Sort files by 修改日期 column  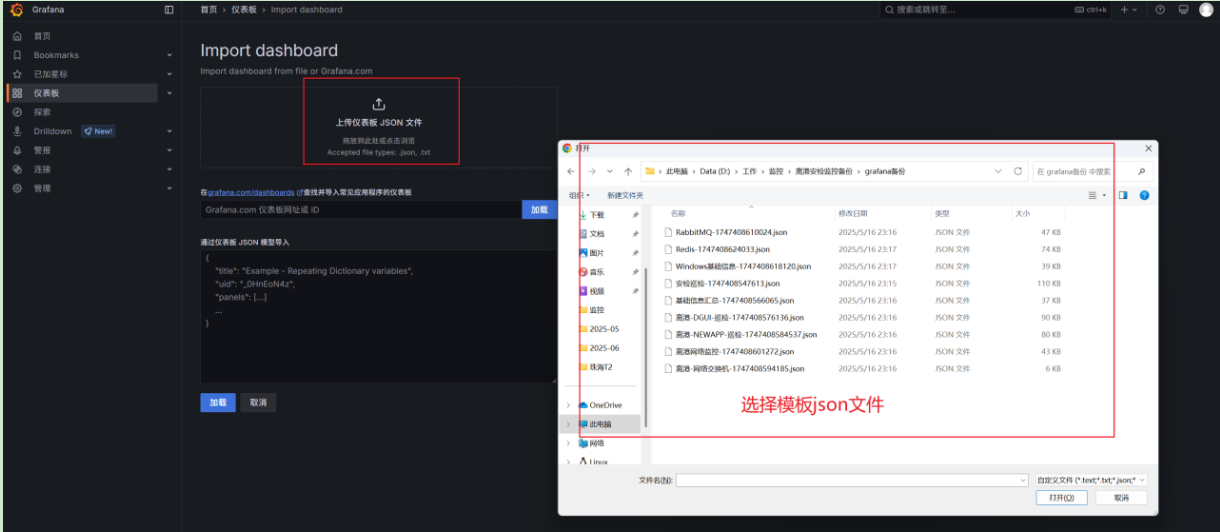click(852, 213)
